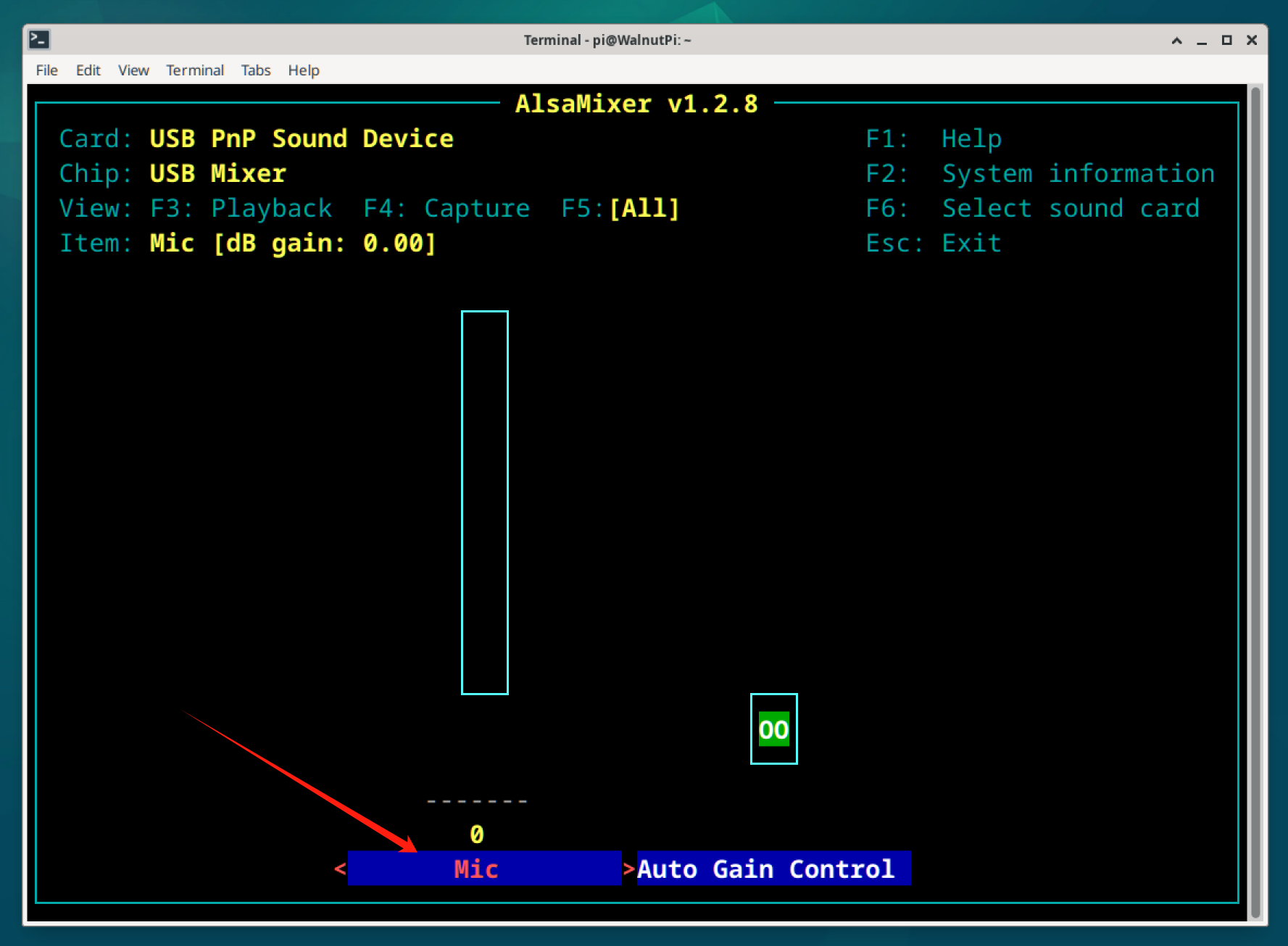Click the terminal icon in the title bar

(x=38, y=39)
